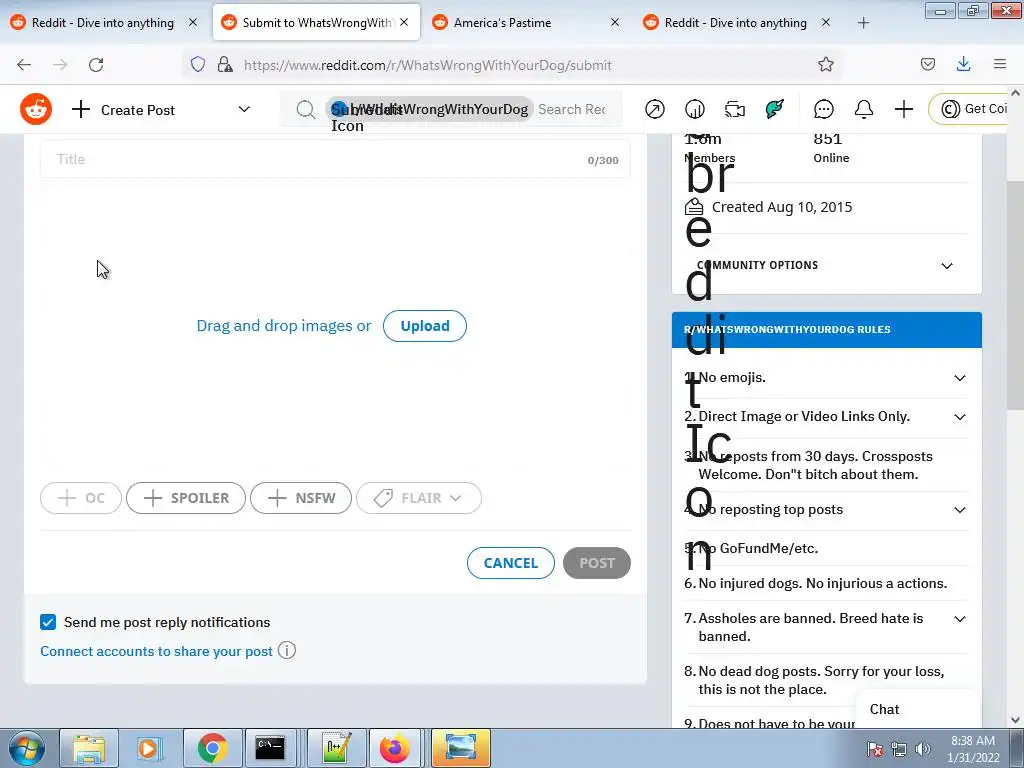Bookmark the page with the star icon
The width and height of the screenshot is (1024, 768).
click(x=825, y=64)
